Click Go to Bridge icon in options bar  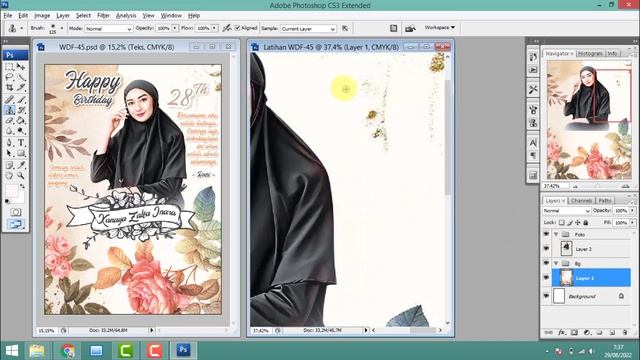click(410, 28)
